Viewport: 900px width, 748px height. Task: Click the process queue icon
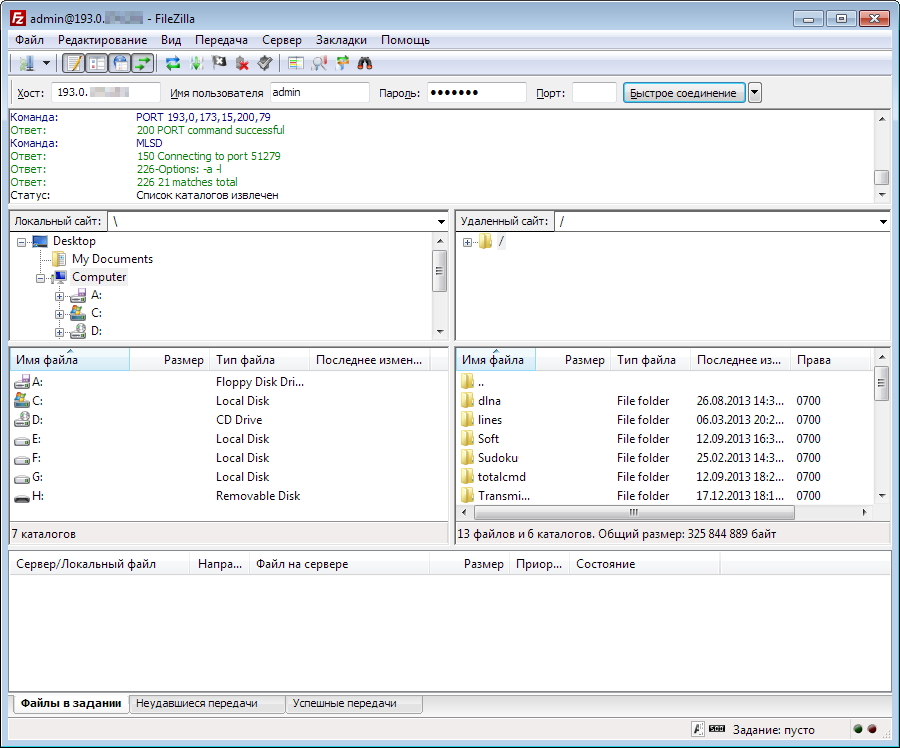click(x=196, y=63)
